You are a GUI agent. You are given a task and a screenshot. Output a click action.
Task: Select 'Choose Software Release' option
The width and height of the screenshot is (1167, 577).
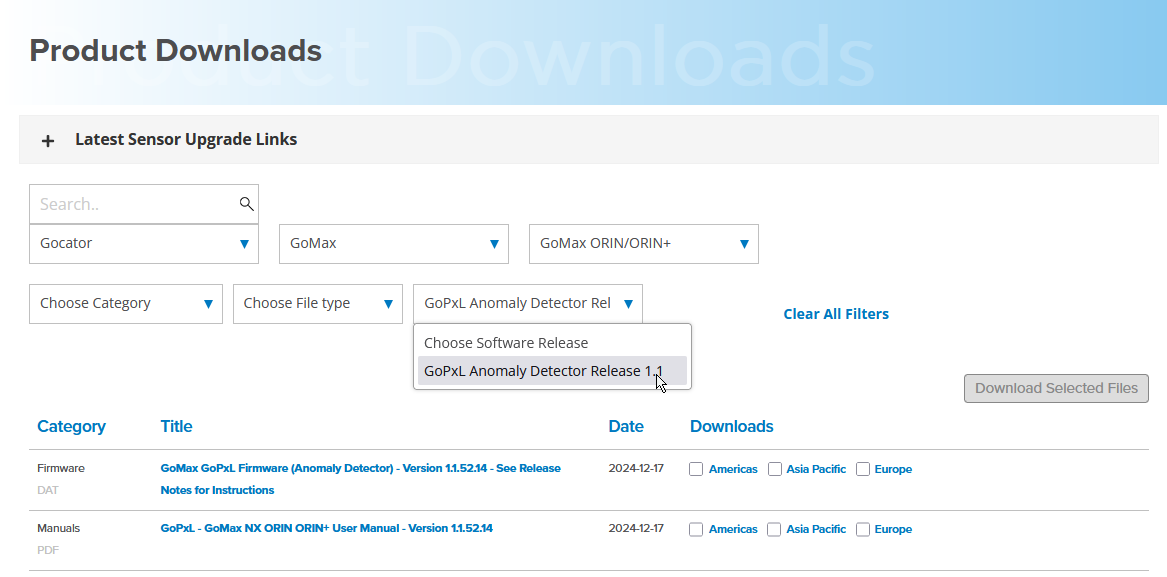(x=506, y=343)
